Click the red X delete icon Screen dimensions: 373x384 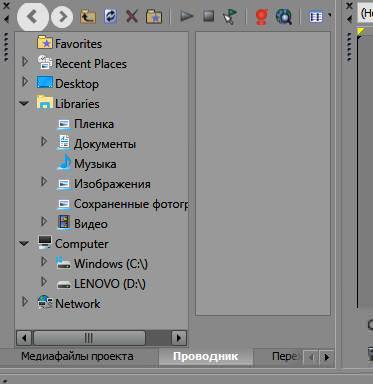(132, 16)
